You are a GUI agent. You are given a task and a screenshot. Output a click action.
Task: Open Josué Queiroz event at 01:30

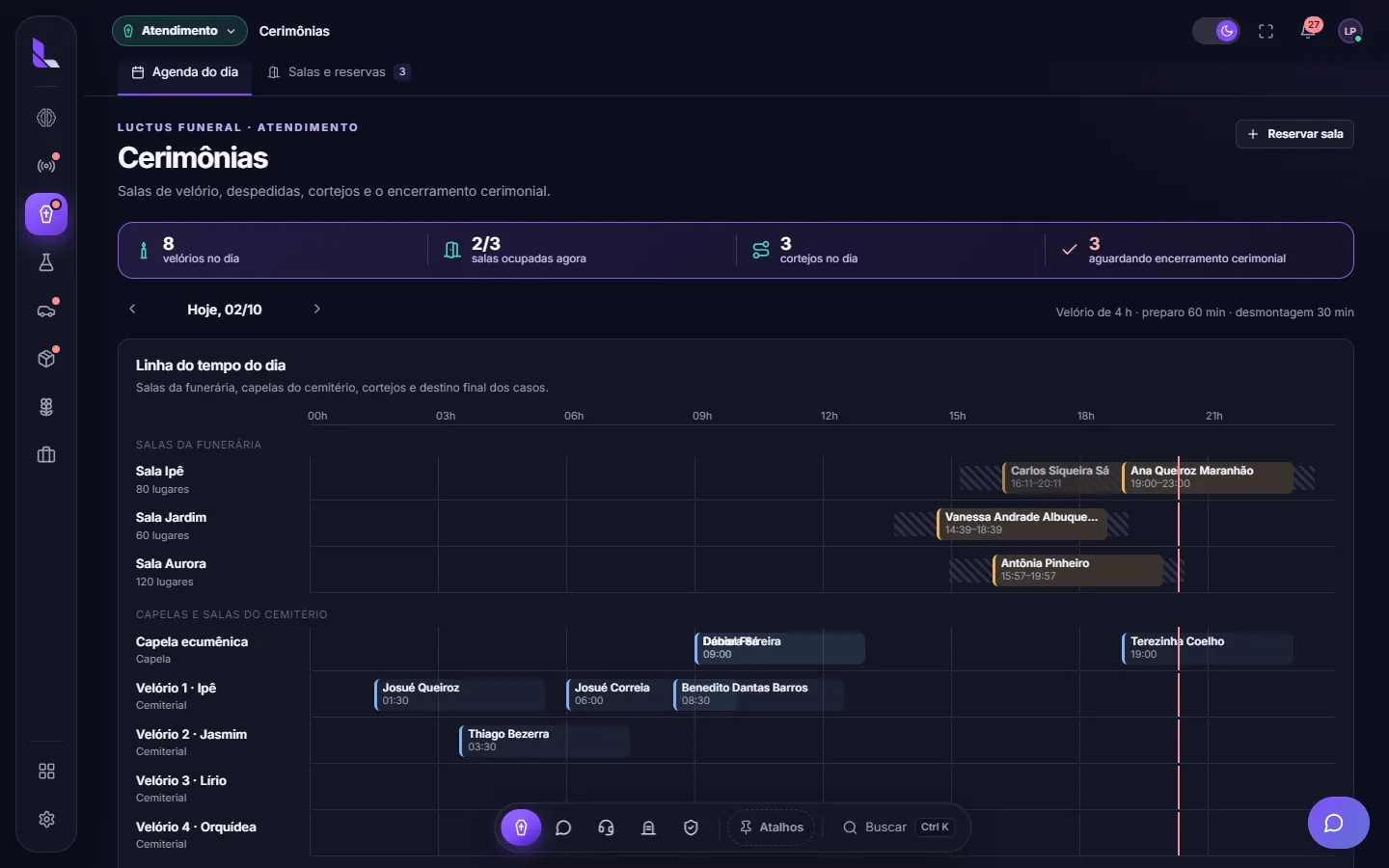(459, 694)
